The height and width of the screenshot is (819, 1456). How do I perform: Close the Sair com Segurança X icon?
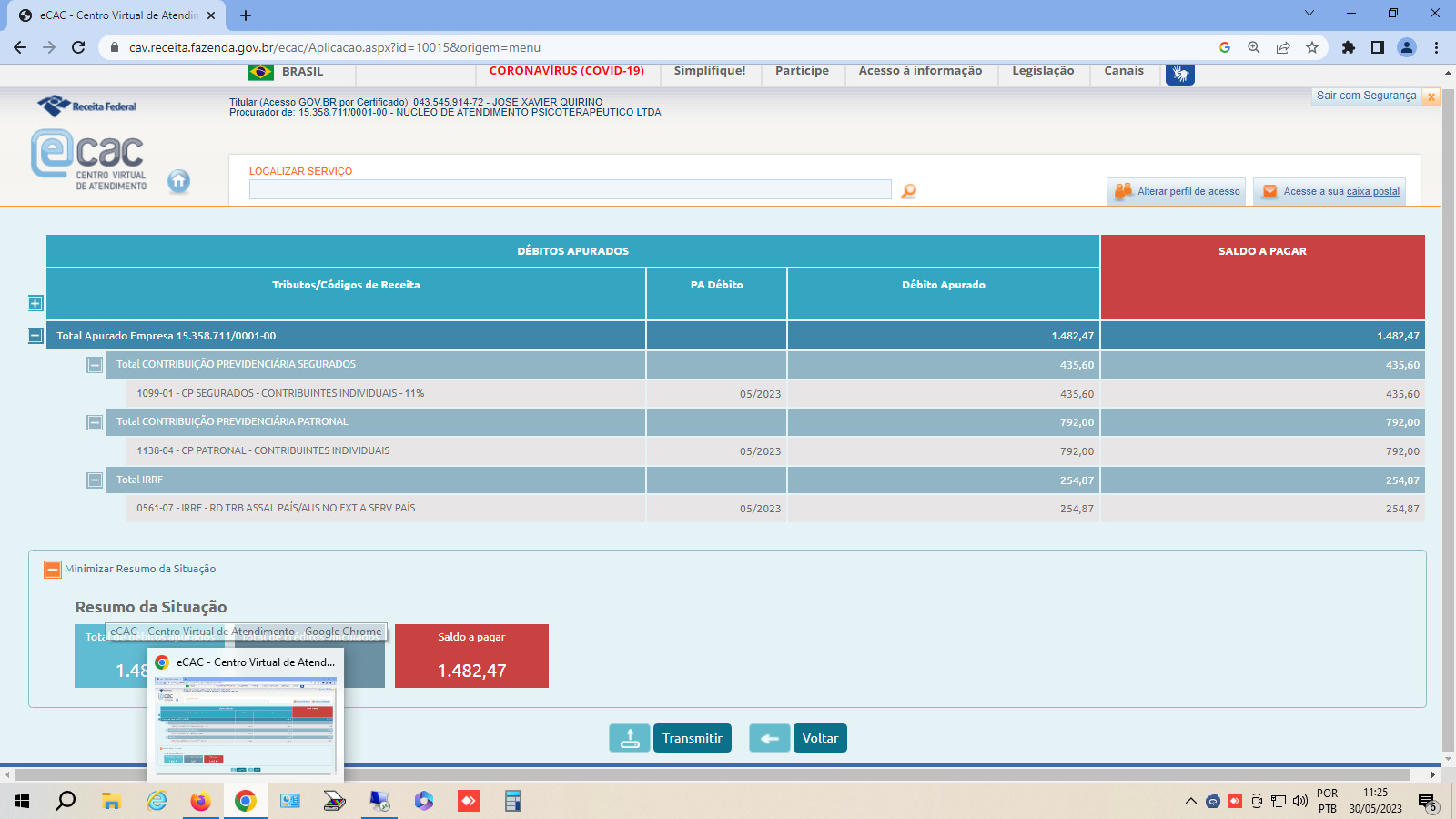(1431, 96)
